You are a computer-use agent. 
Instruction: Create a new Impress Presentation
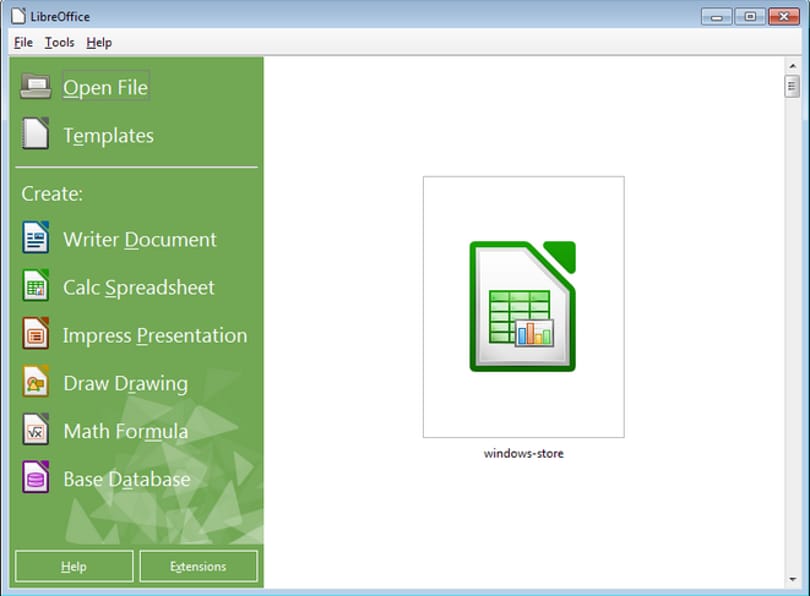pyautogui.click(x=155, y=336)
